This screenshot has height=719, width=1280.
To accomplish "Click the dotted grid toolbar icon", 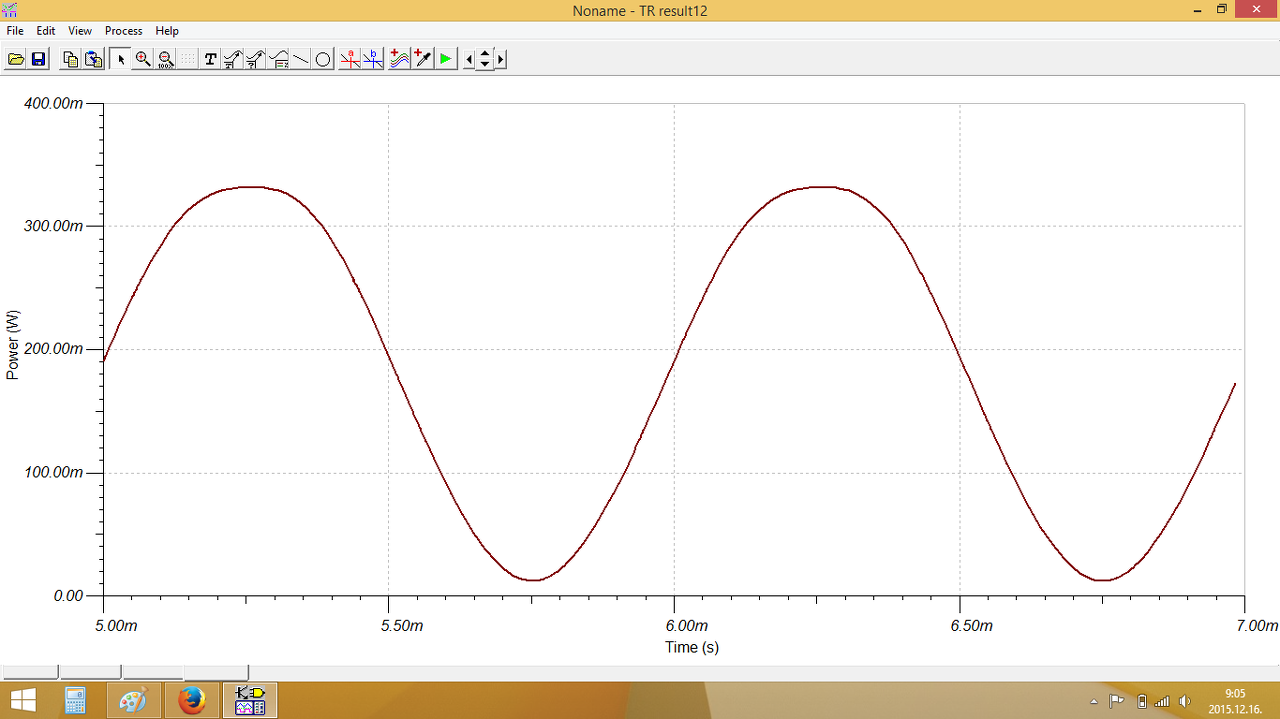I will (188, 59).
